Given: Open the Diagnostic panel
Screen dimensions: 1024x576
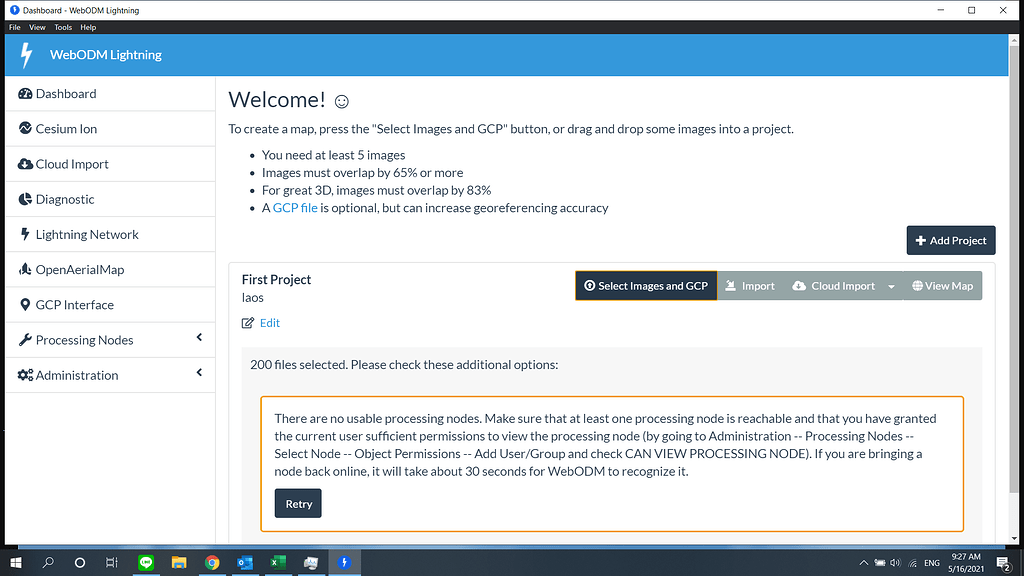Looking at the screenshot, I should [x=23, y=198].
